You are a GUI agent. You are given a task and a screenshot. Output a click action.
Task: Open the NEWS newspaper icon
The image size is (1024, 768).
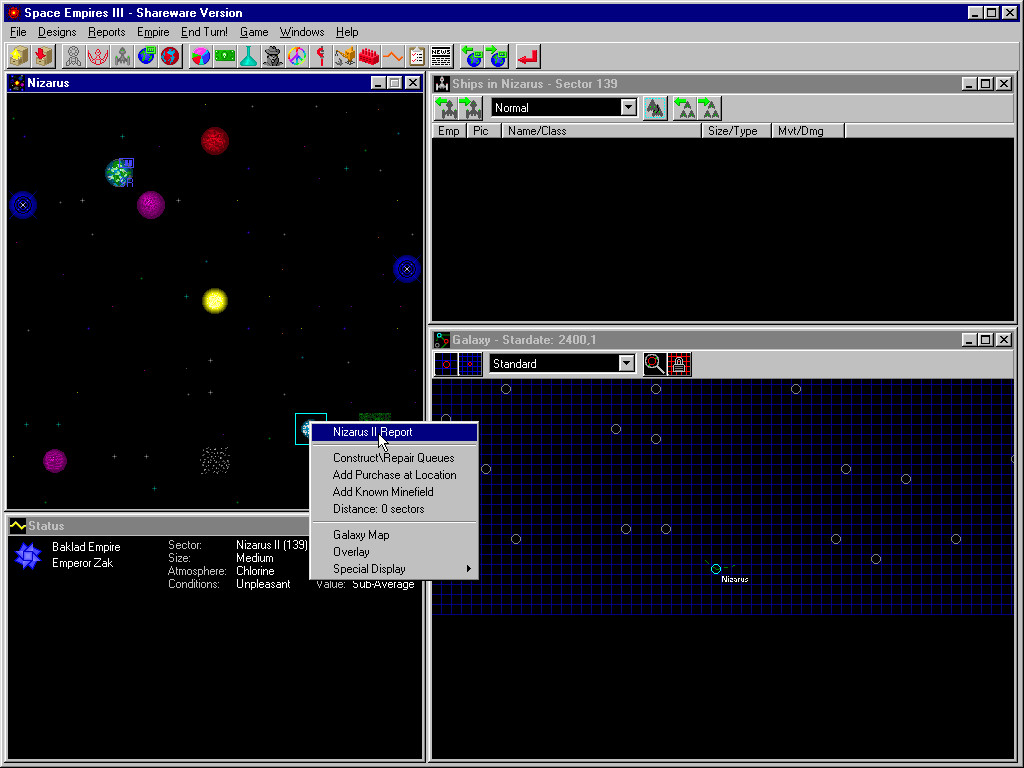click(441, 57)
